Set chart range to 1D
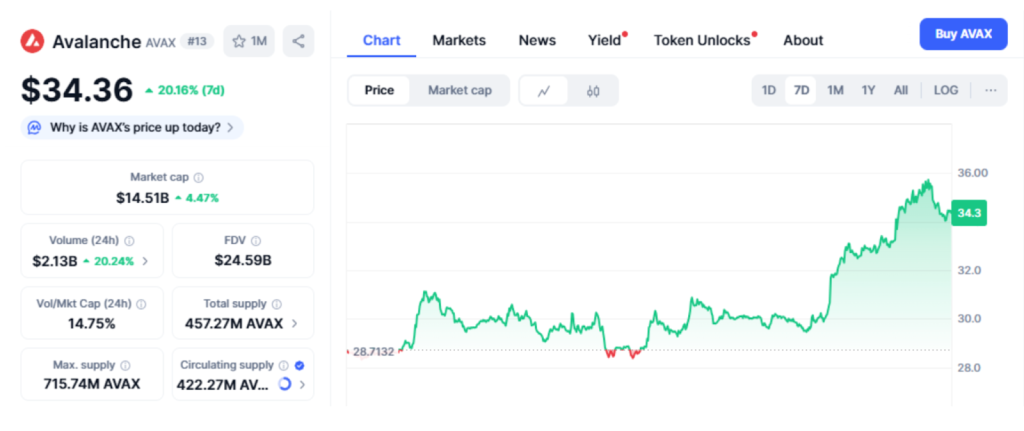 [x=769, y=90]
